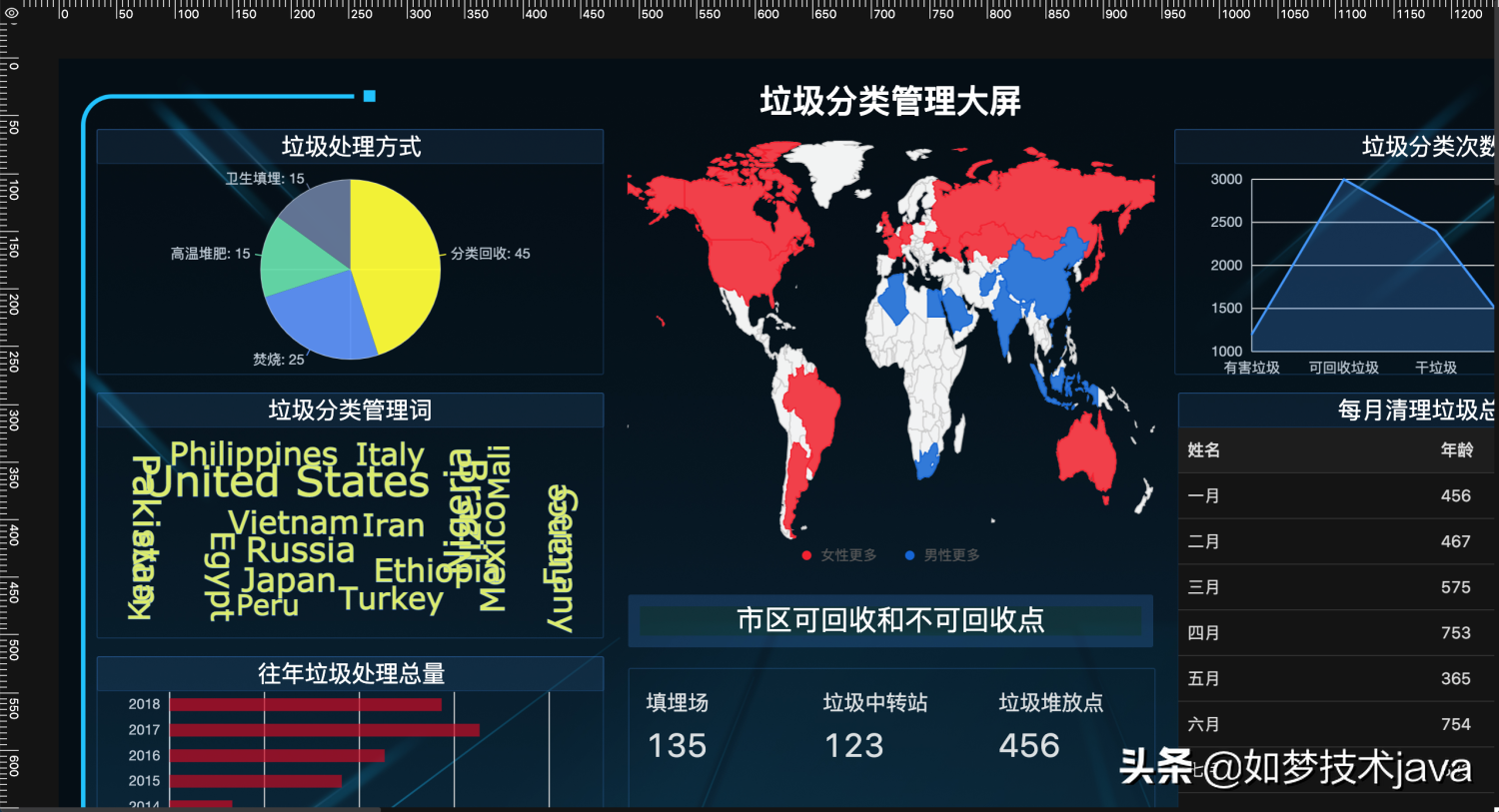The width and height of the screenshot is (1499, 812).
Task: Click the 垃圾中转站 value 123
Action: tap(853, 746)
